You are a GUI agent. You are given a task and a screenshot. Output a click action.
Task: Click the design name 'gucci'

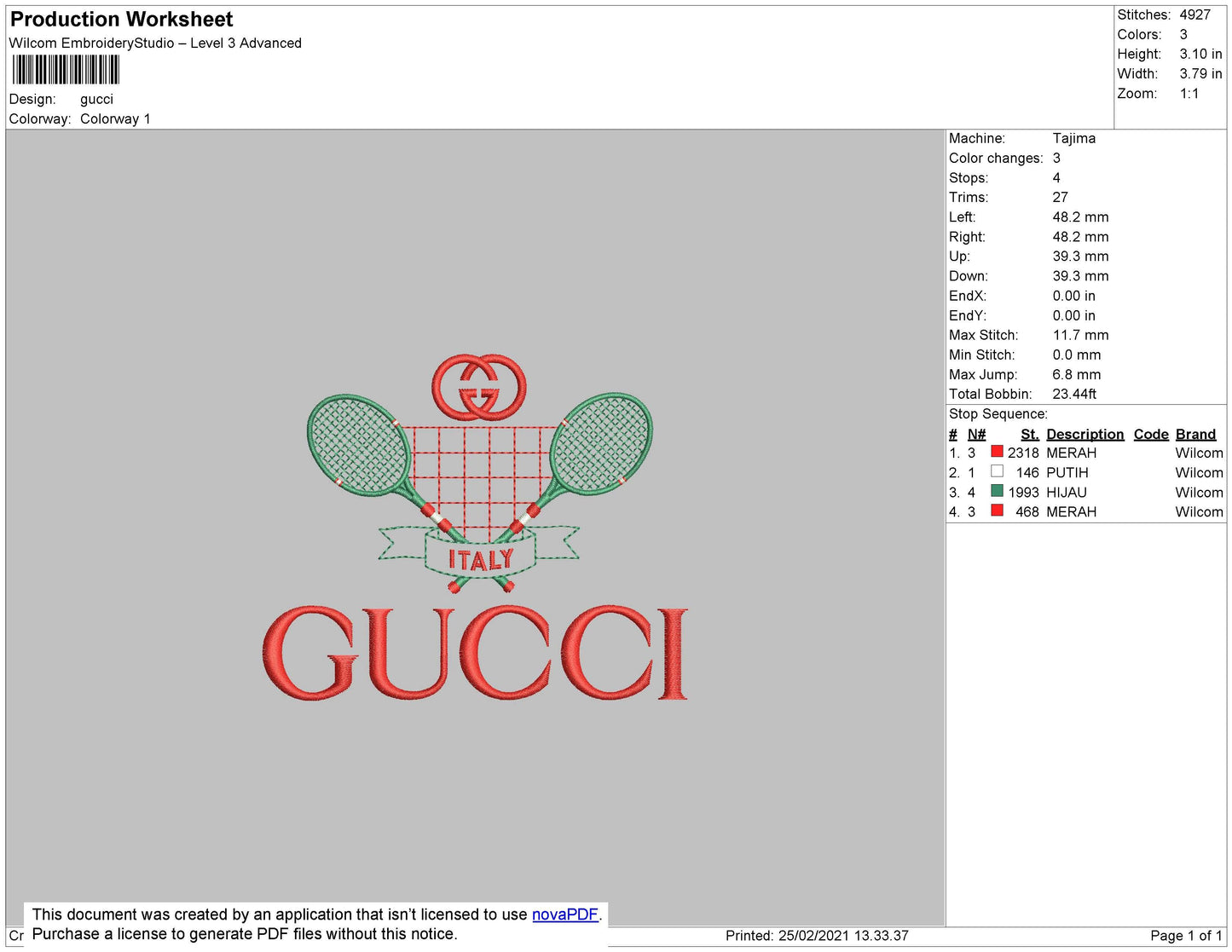pos(96,100)
